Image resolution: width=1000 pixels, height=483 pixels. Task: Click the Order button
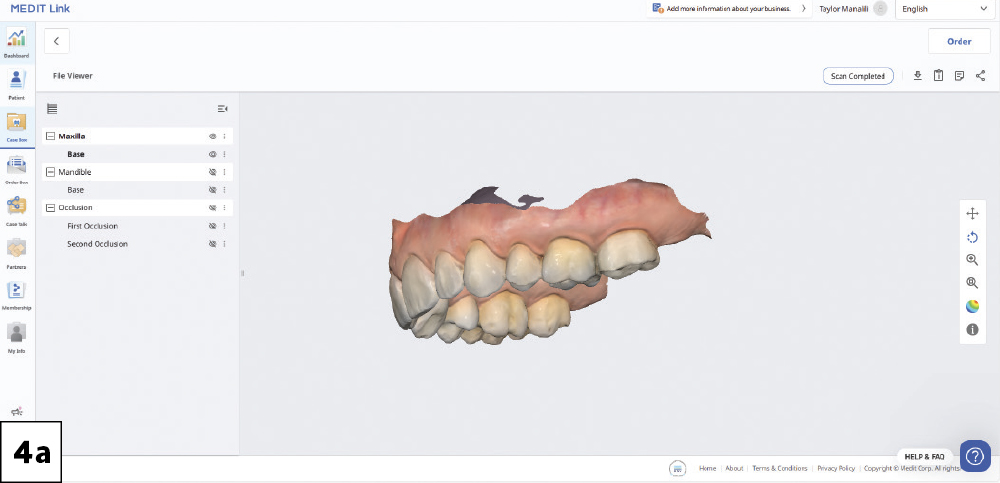click(x=959, y=41)
